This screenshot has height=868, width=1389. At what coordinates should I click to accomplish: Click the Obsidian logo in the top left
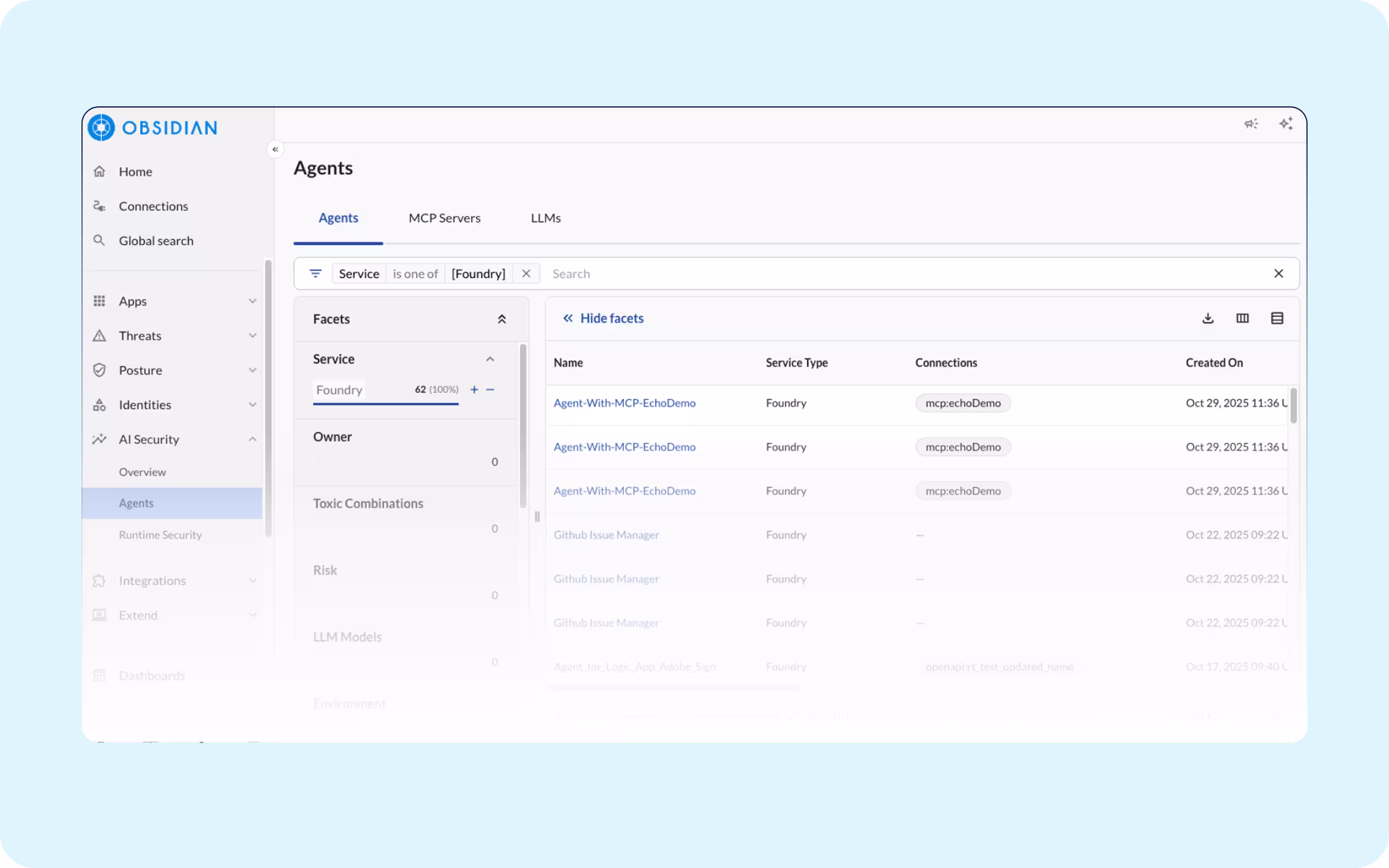[x=151, y=127]
